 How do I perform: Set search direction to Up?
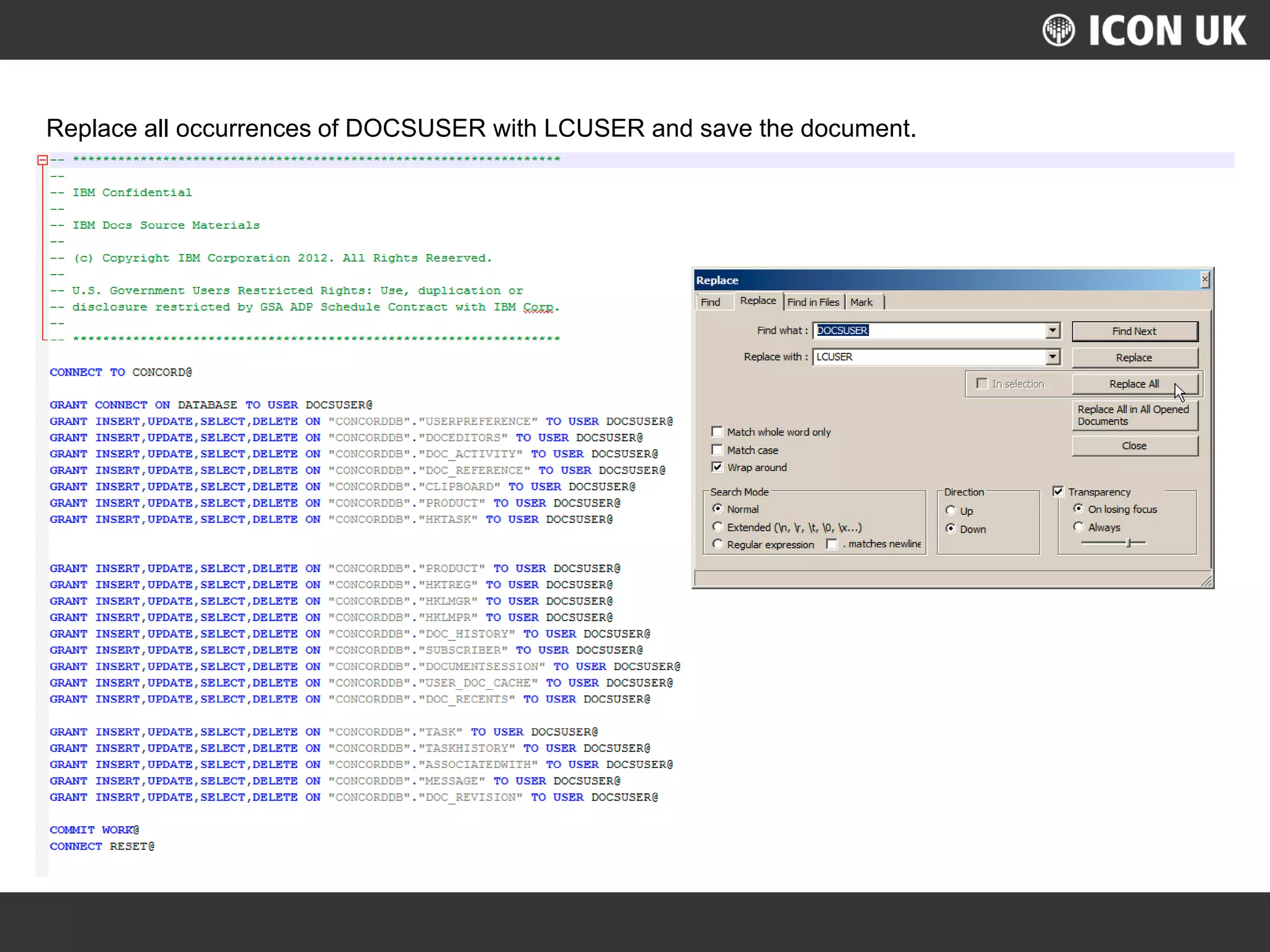(951, 510)
